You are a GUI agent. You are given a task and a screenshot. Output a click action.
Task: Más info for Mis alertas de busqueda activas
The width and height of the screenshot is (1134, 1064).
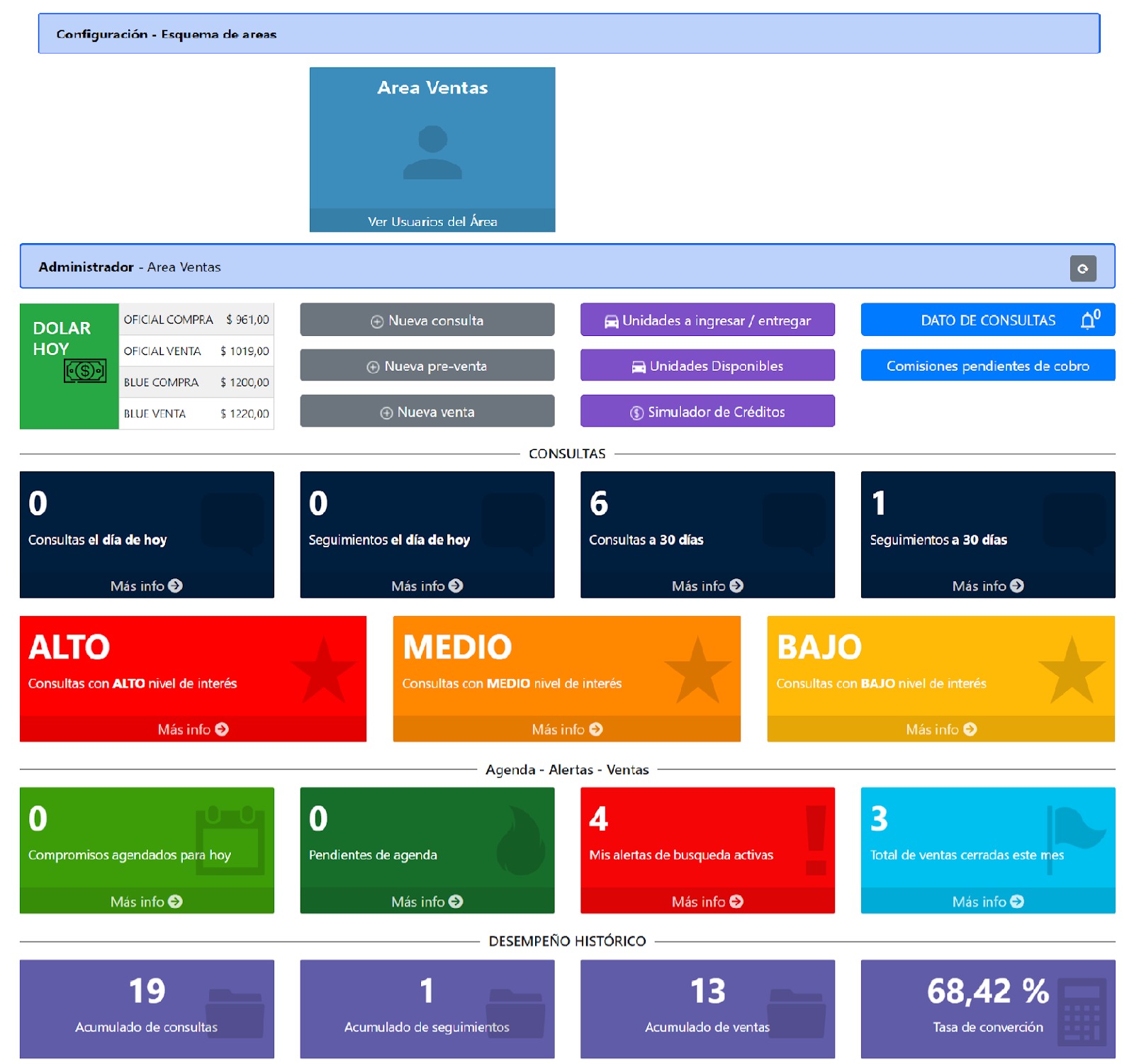(x=707, y=901)
